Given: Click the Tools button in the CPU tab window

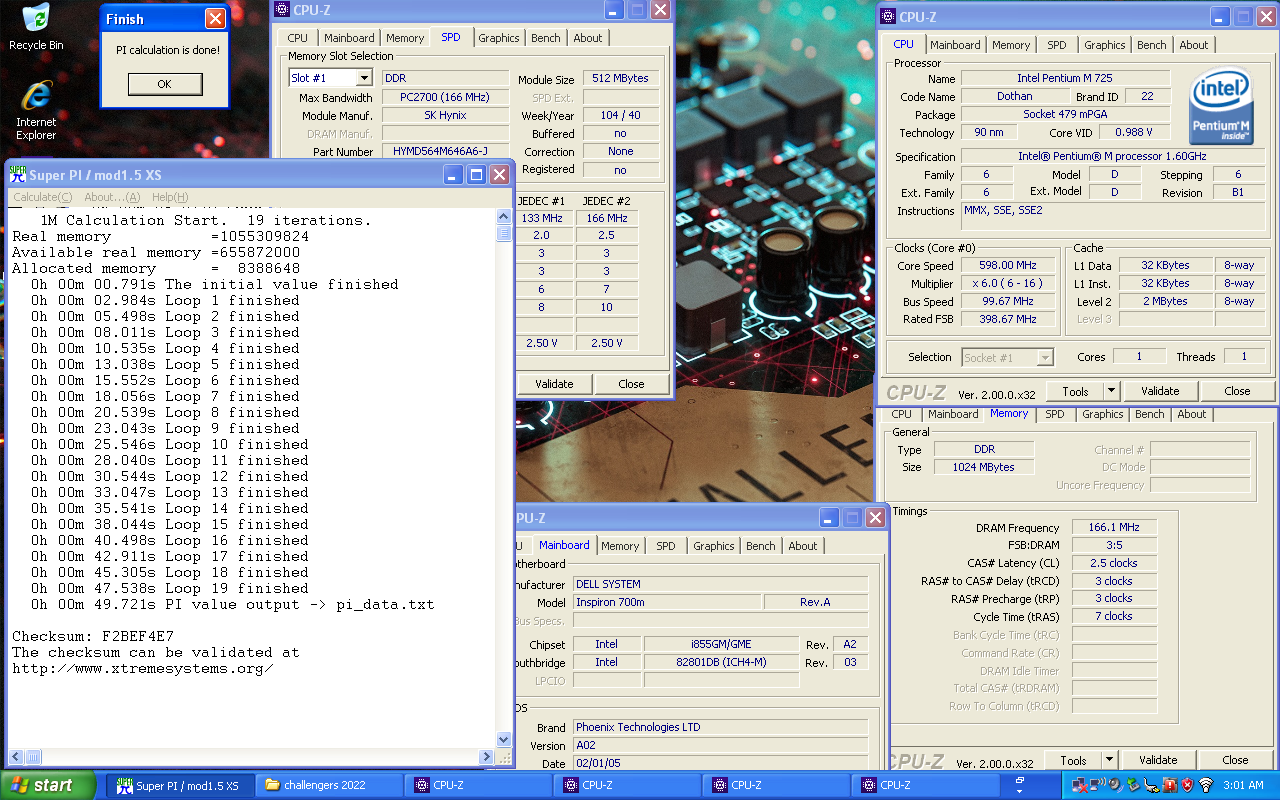Looking at the screenshot, I should tap(1075, 391).
